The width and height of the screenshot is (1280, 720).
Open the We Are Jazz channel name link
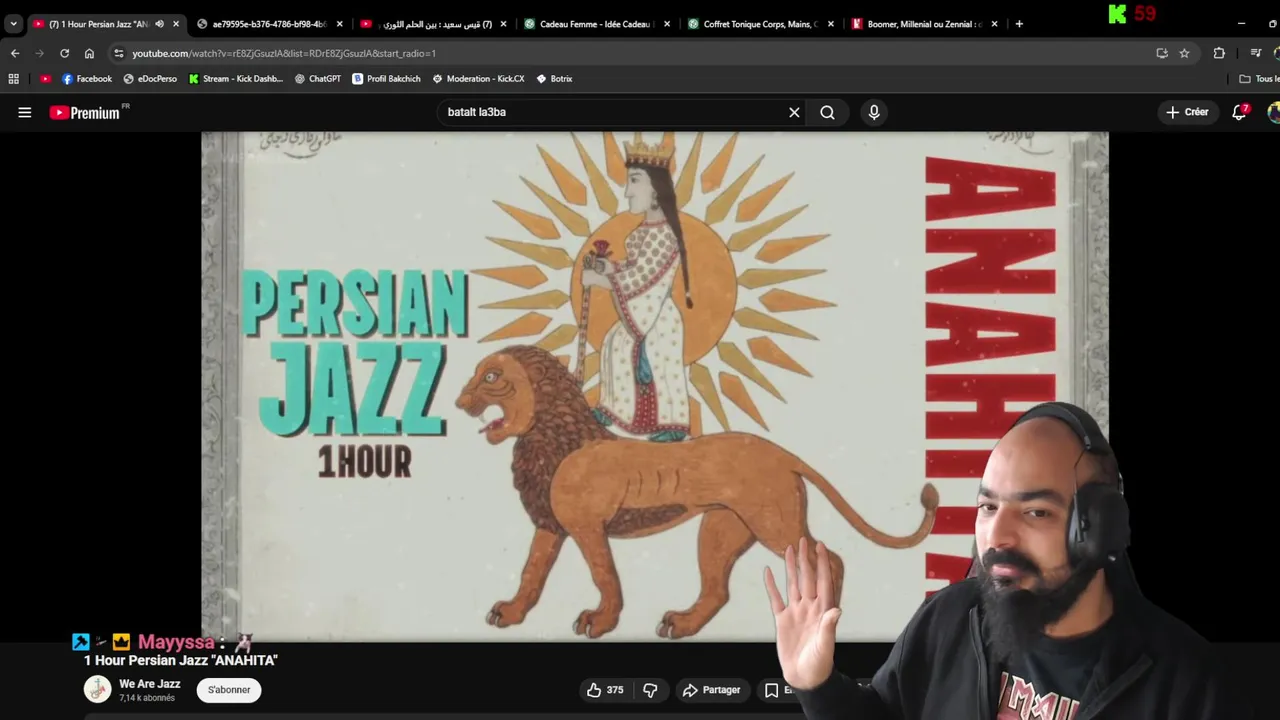click(150, 684)
